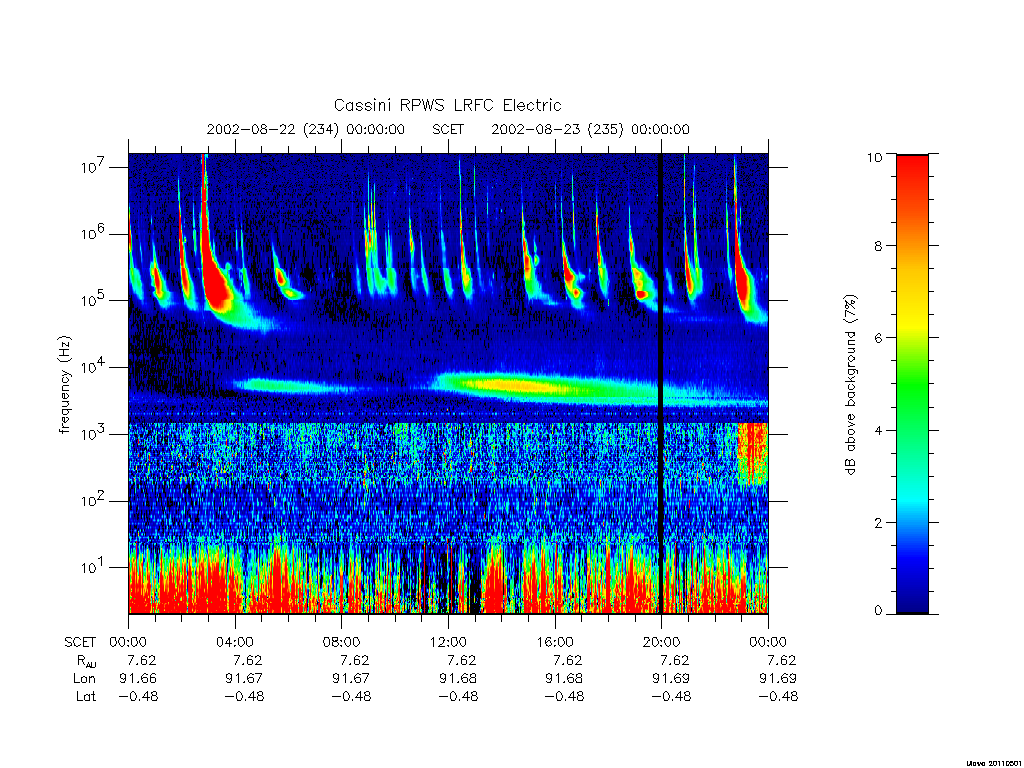Click the 12:00 SCET time tick label
Image resolution: width=1024 pixels, height=768 pixels.
click(448, 642)
